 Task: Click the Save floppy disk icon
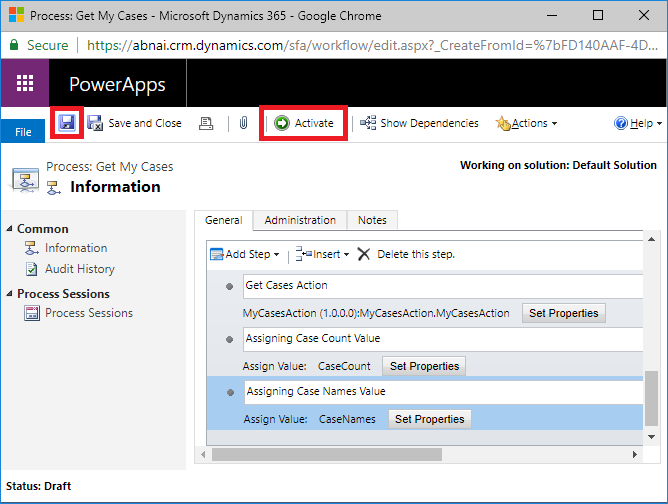click(x=67, y=123)
